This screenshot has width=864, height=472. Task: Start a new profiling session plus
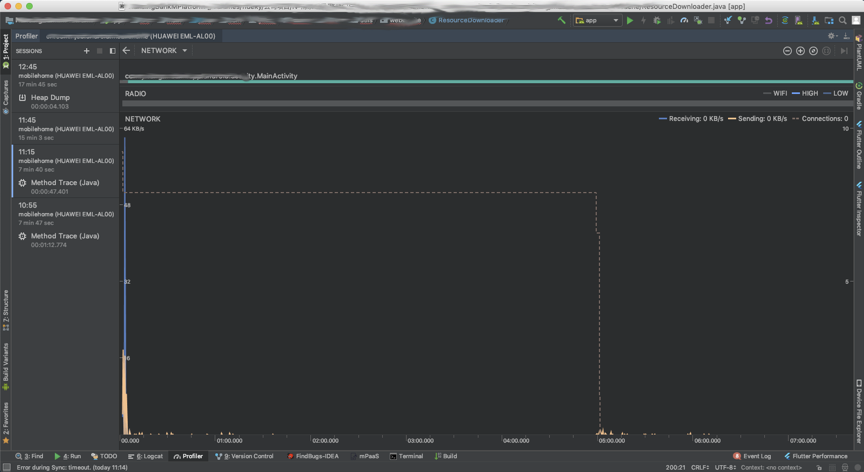tap(87, 51)
